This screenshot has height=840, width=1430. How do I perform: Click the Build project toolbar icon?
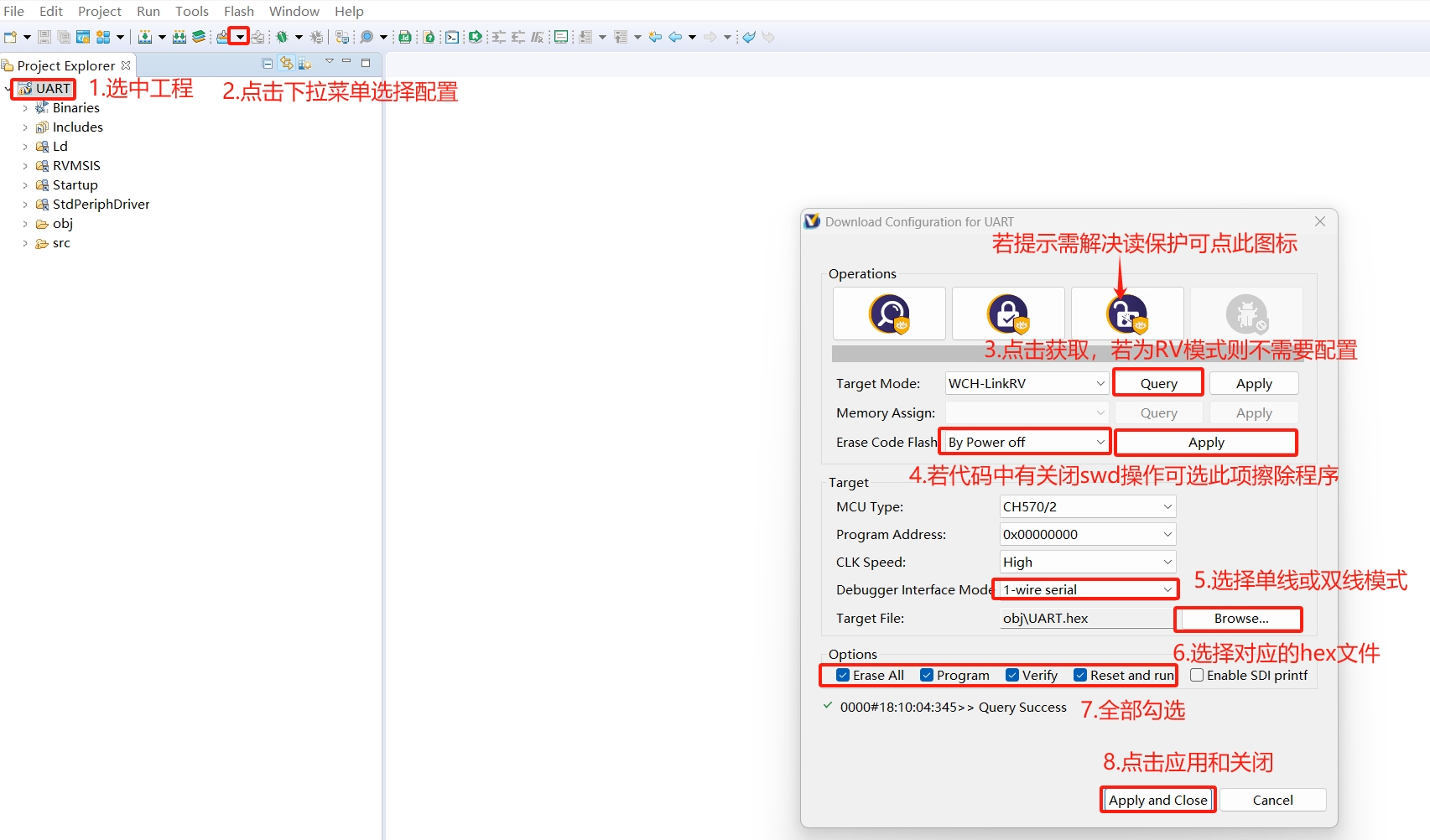click(x=145, y=37)
